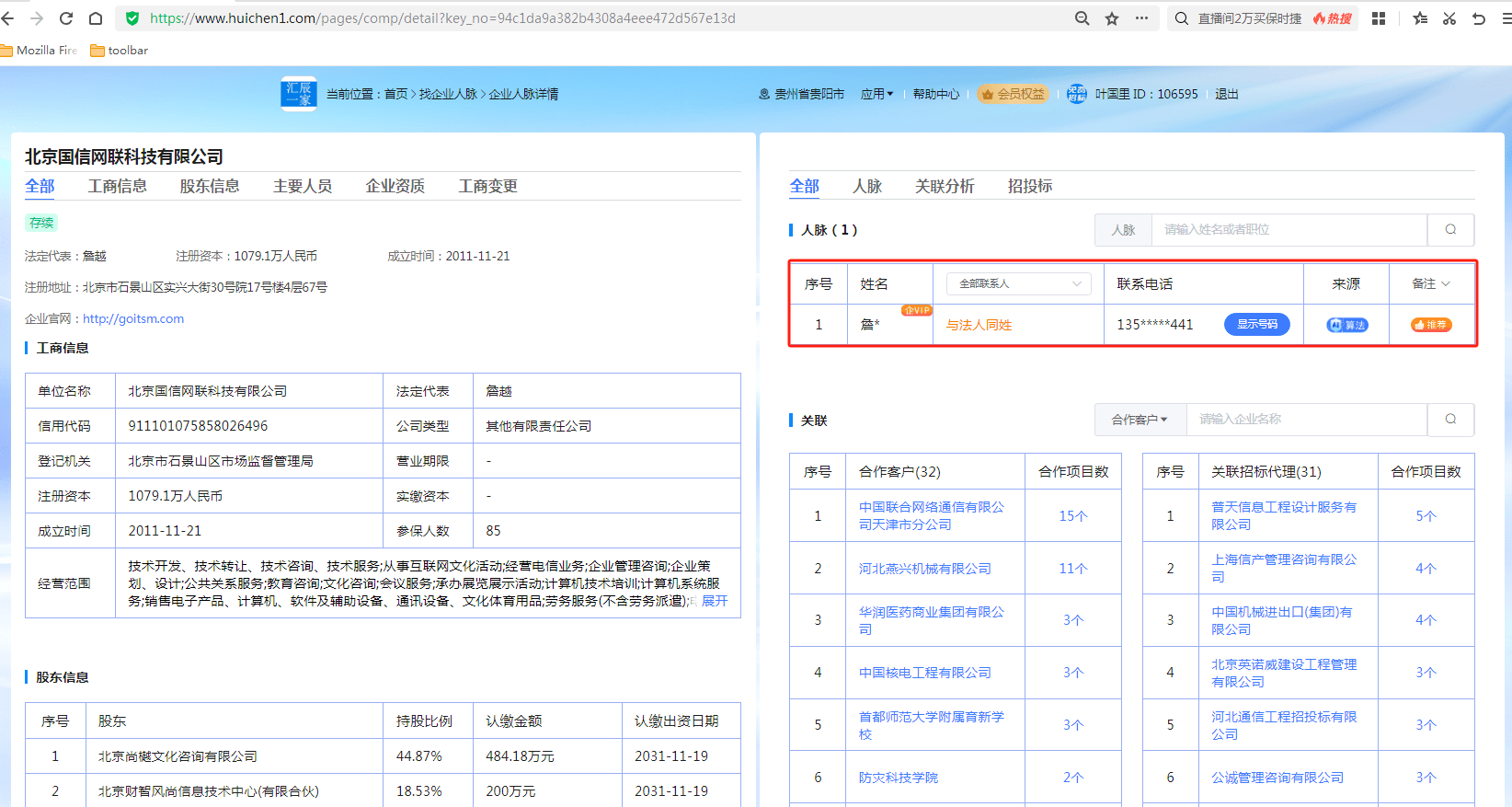Open the favorites star list icon
The height and width of the screenshot is (807, 1512).
point(1420,18)
